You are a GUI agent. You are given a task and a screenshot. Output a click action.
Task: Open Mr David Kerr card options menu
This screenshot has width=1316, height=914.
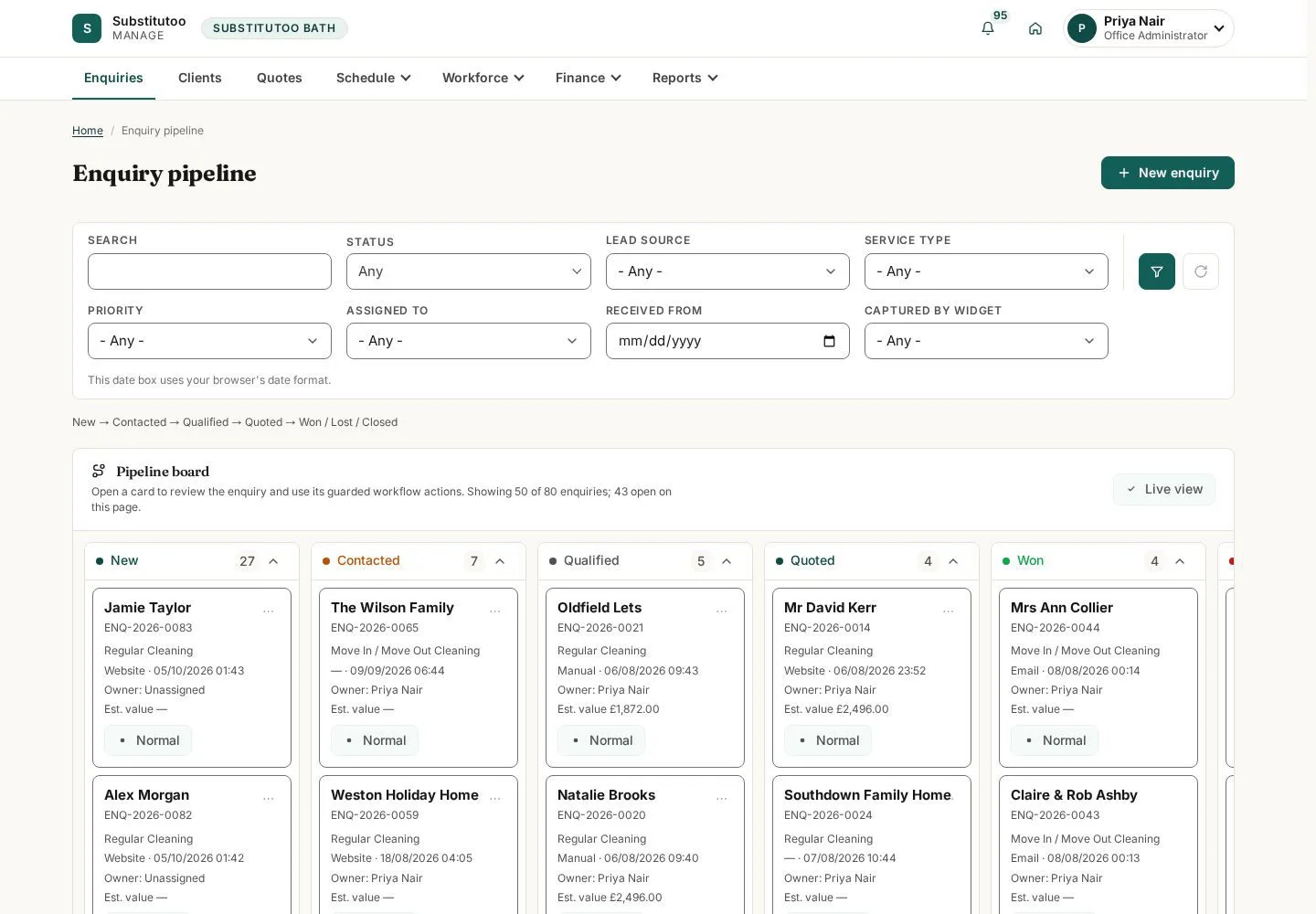[x=949, y=610]
